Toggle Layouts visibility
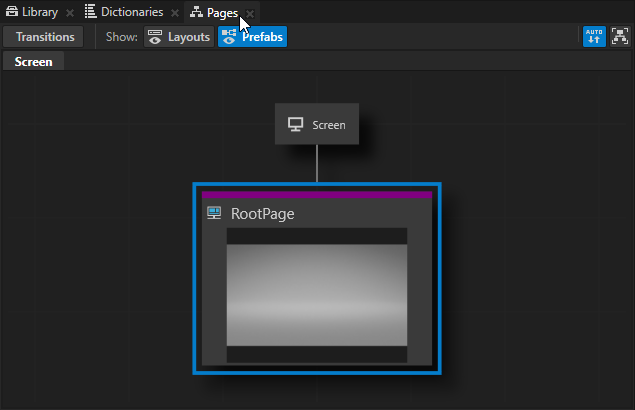635x410 pixels. pos(179,37)
